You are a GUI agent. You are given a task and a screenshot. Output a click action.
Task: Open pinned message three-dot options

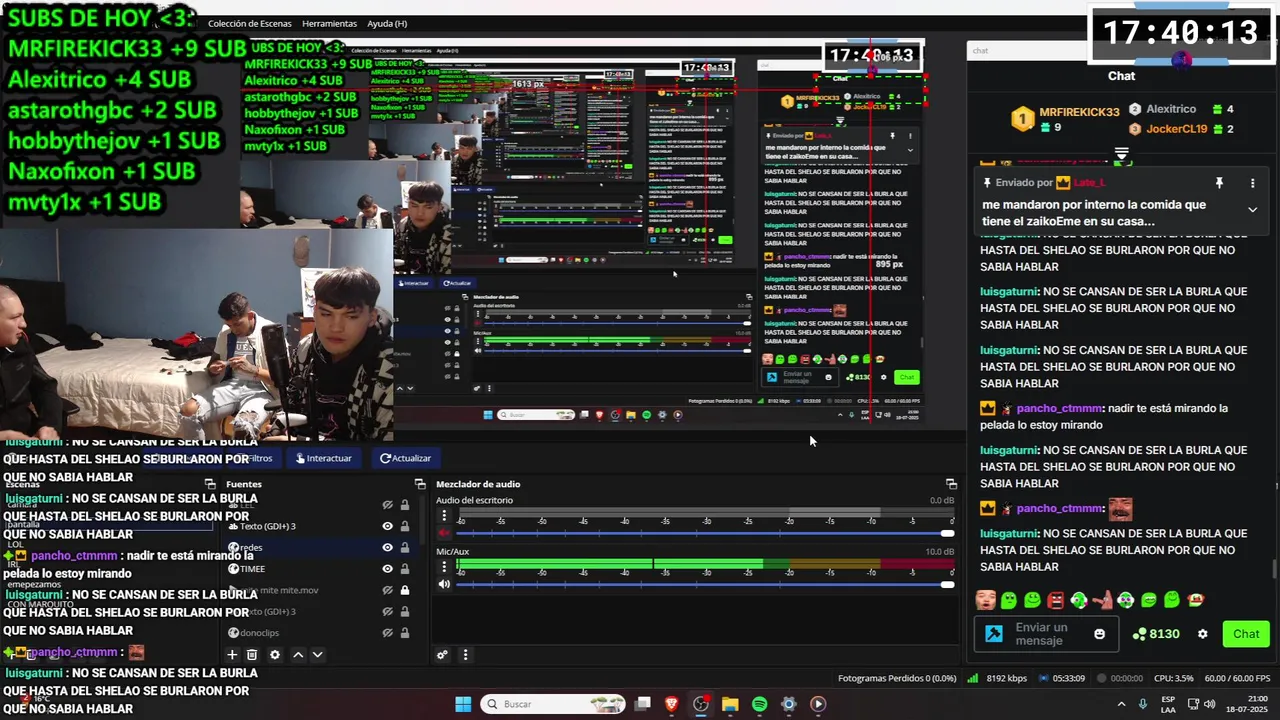[x=1252, y=183]
